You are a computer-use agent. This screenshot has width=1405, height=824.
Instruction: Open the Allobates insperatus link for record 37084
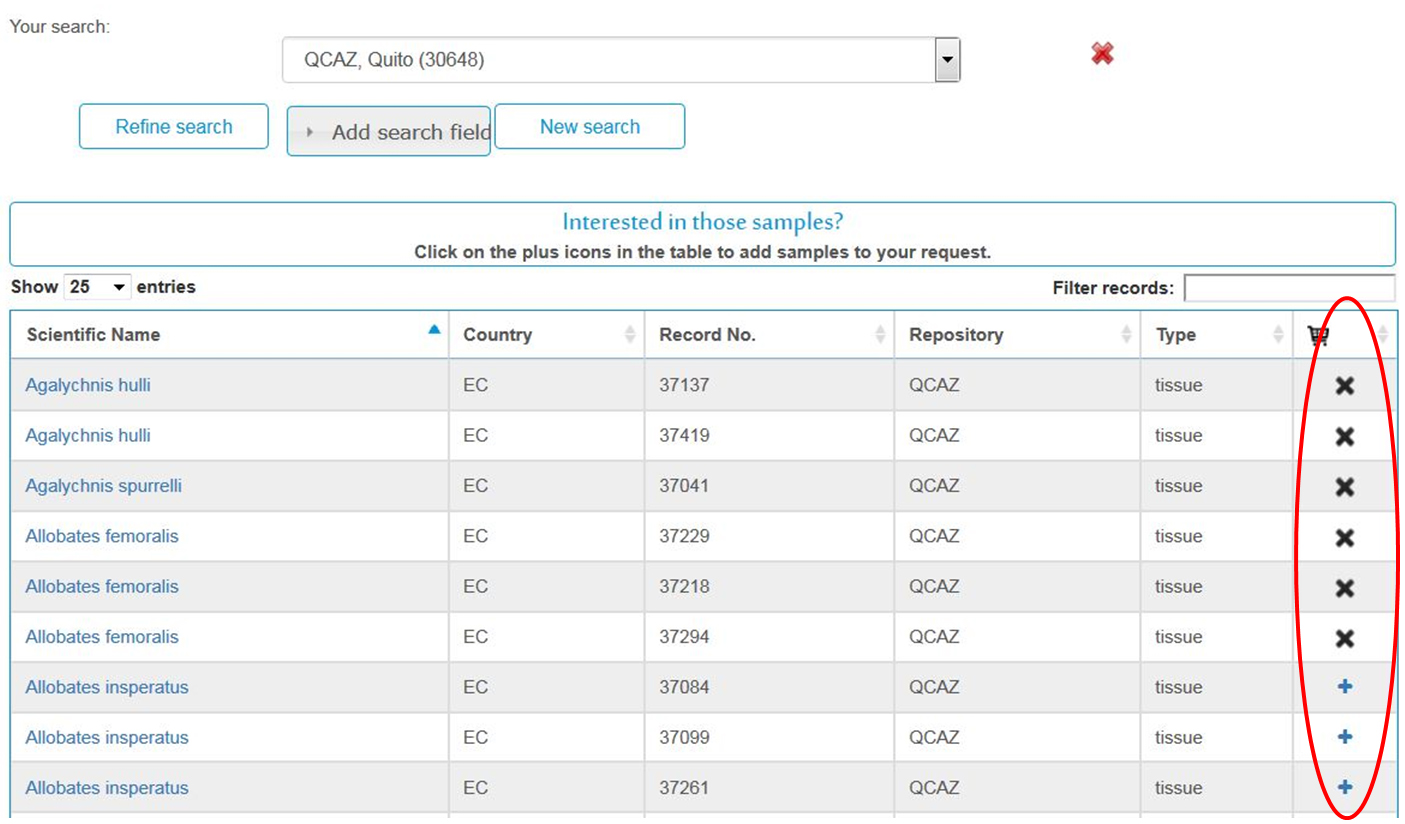107,688
